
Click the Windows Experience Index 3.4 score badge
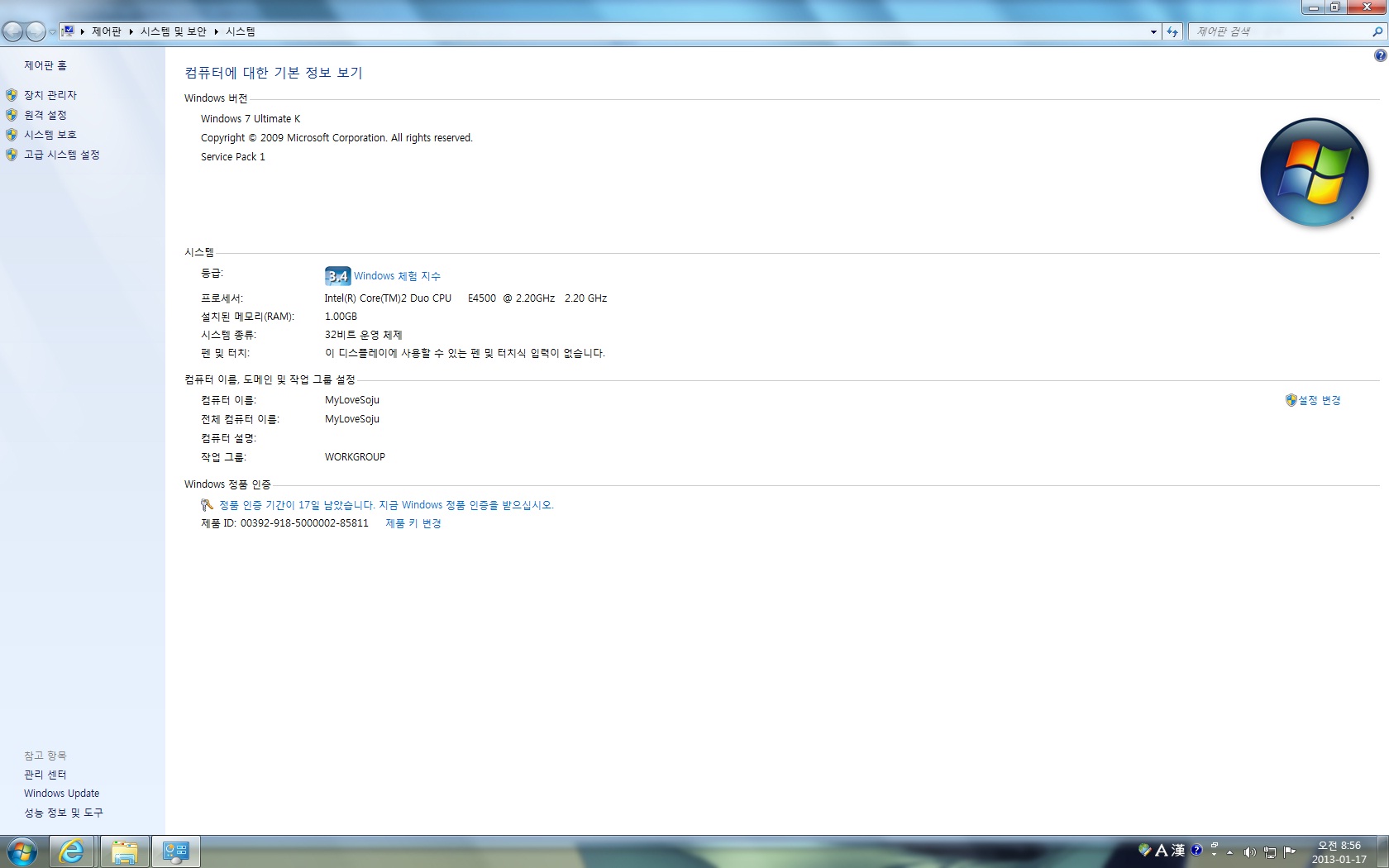337,276
